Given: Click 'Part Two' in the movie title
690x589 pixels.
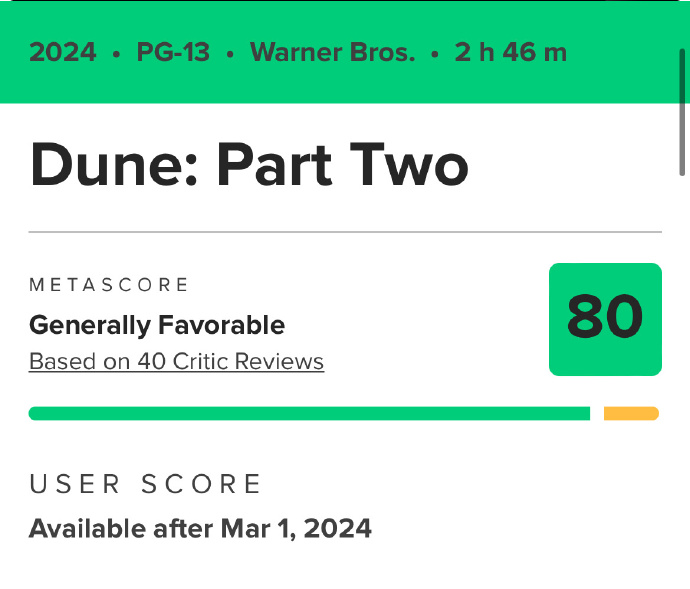Looking at the screenshot, I should pyautogui.click(x=342, y=165).
